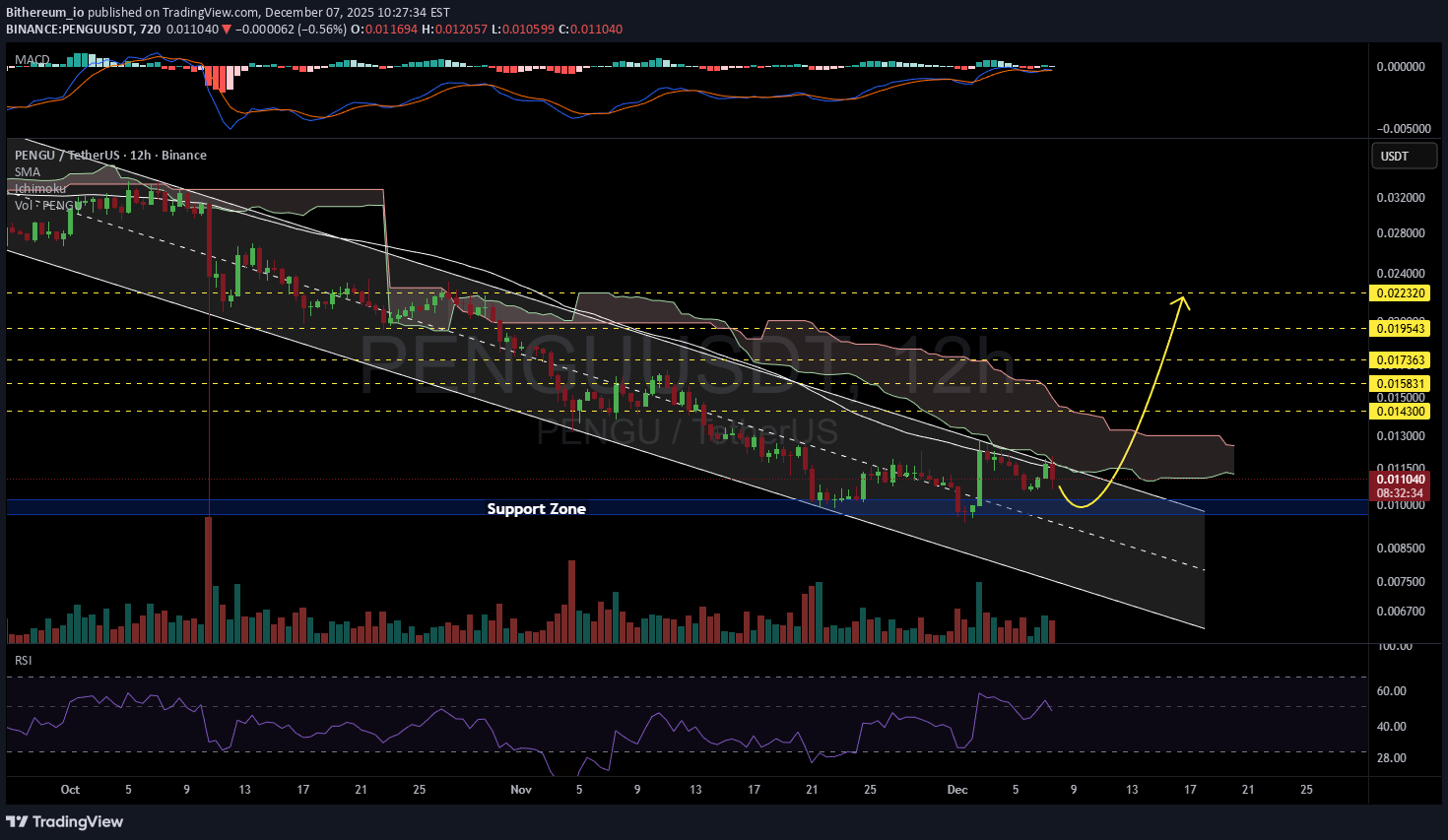The height and width of the screenshot is (840, 1448).
Task: Click the 0.014300 price level tag
Action: (1400, 412)
